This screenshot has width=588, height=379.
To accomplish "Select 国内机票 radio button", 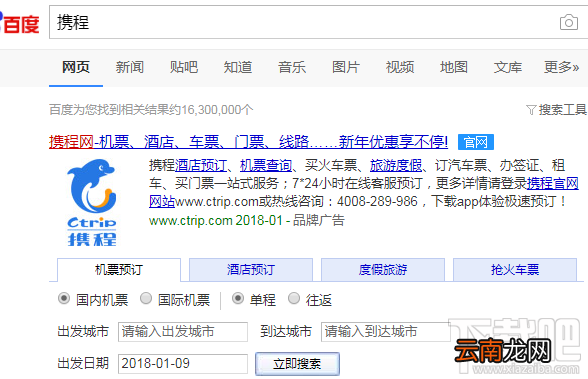I will (x=64, y=299).
